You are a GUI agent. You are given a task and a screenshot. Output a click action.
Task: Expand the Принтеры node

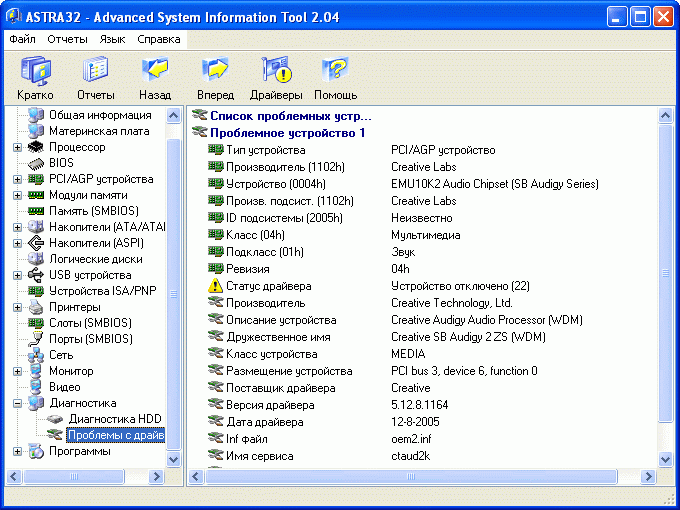pos(17,307)
